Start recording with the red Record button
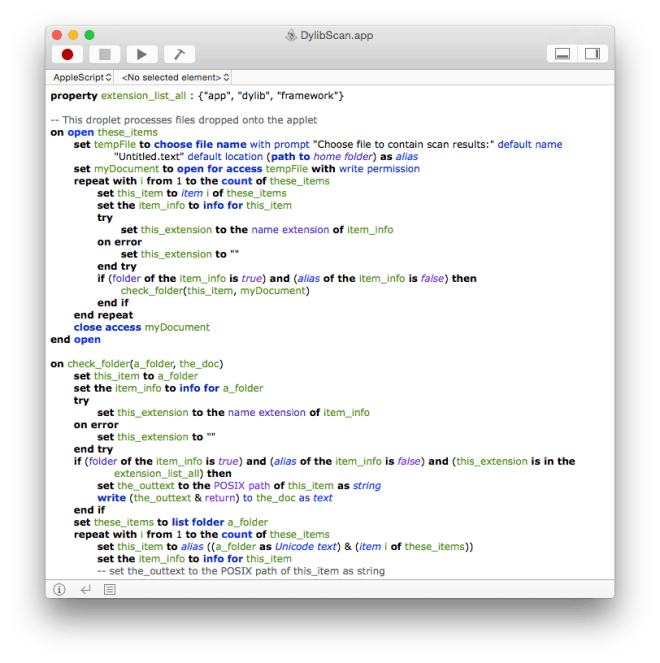Image resolution: width=660 pixels, height=663 pixels. point(67,54)
